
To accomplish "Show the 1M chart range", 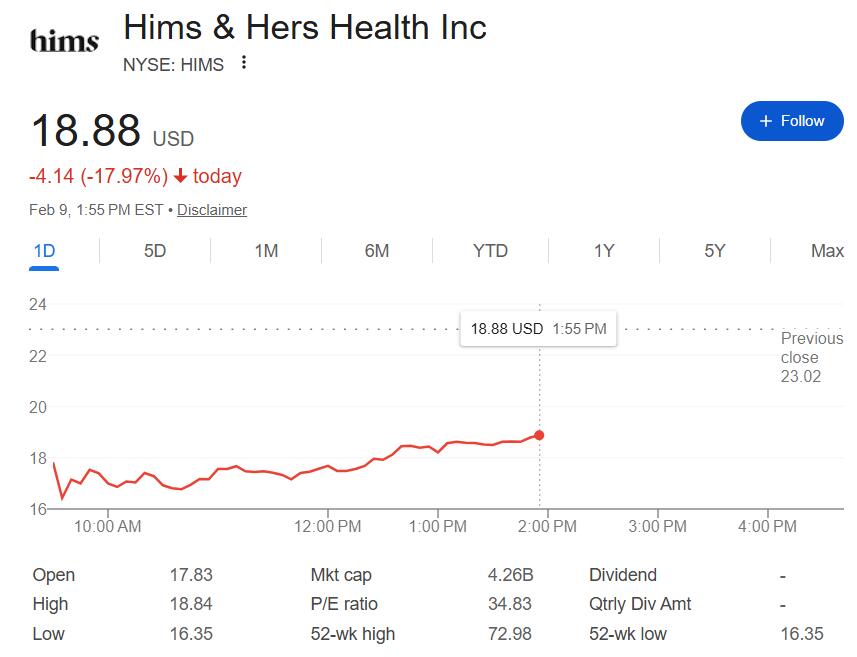I will (266, 251).
